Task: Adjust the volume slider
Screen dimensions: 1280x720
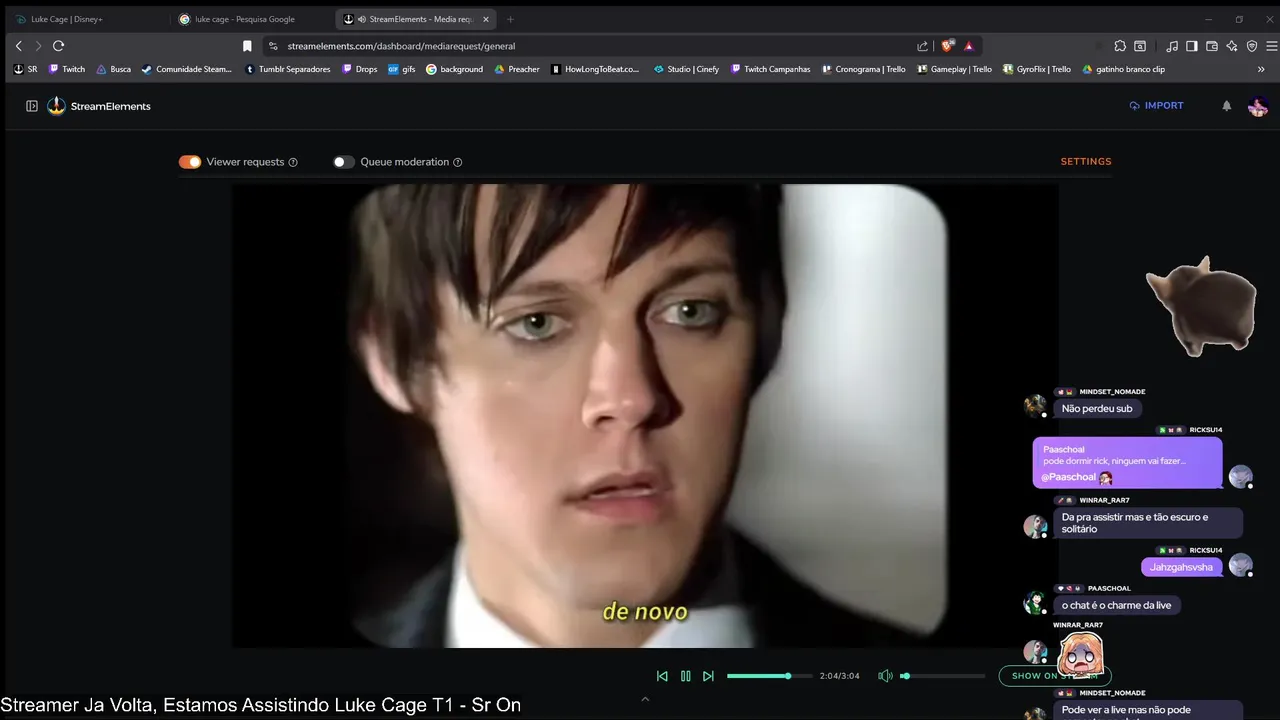Action: pyautogui.click(x=942, y=676)
